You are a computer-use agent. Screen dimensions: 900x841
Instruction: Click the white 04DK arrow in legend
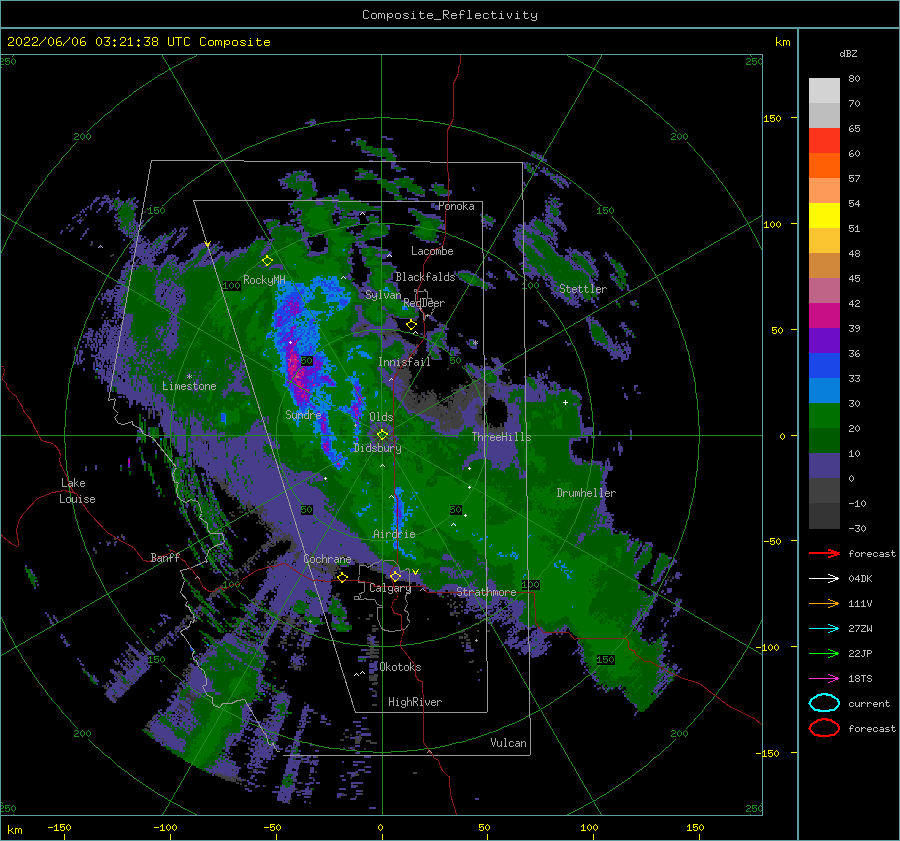825,579
